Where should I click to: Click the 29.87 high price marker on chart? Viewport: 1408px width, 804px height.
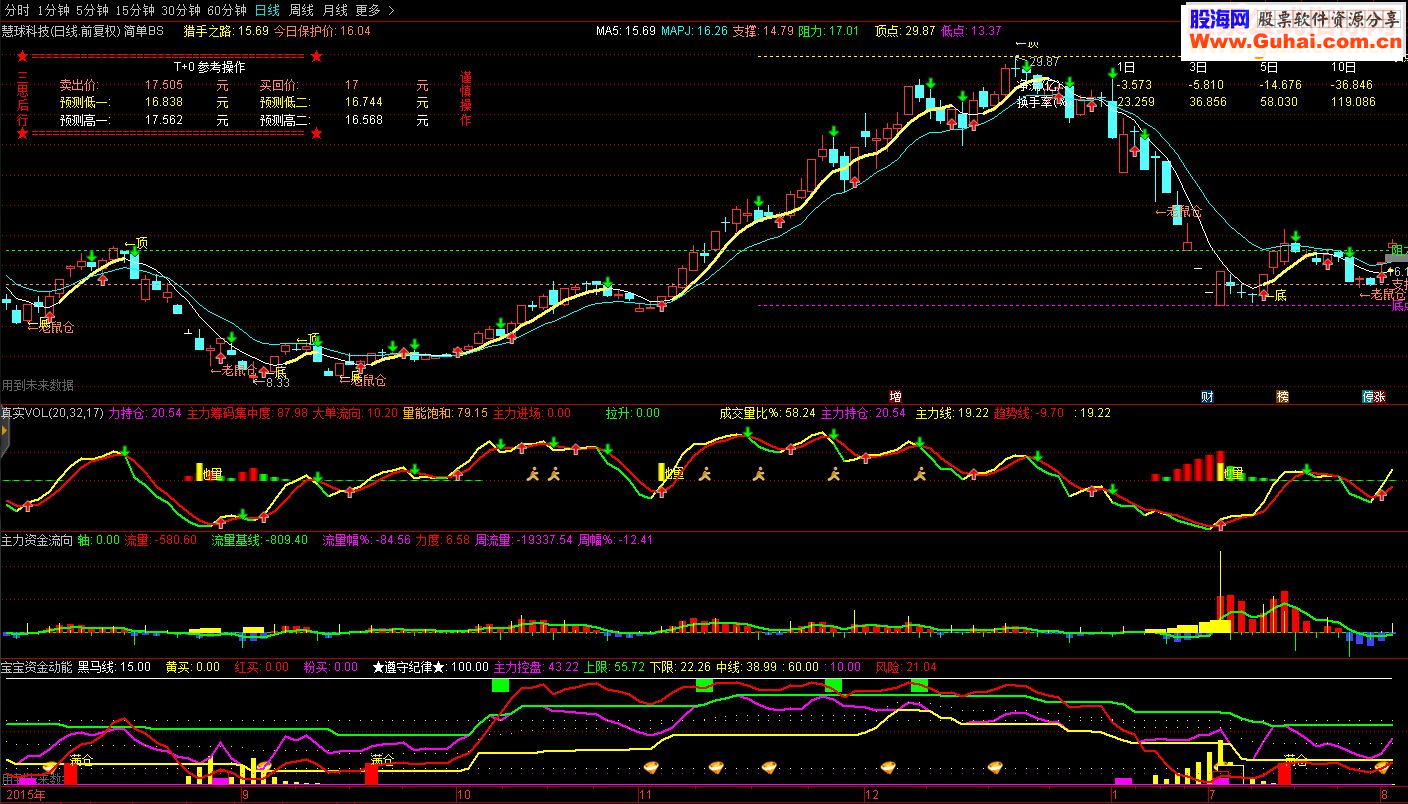point(1042,62)
